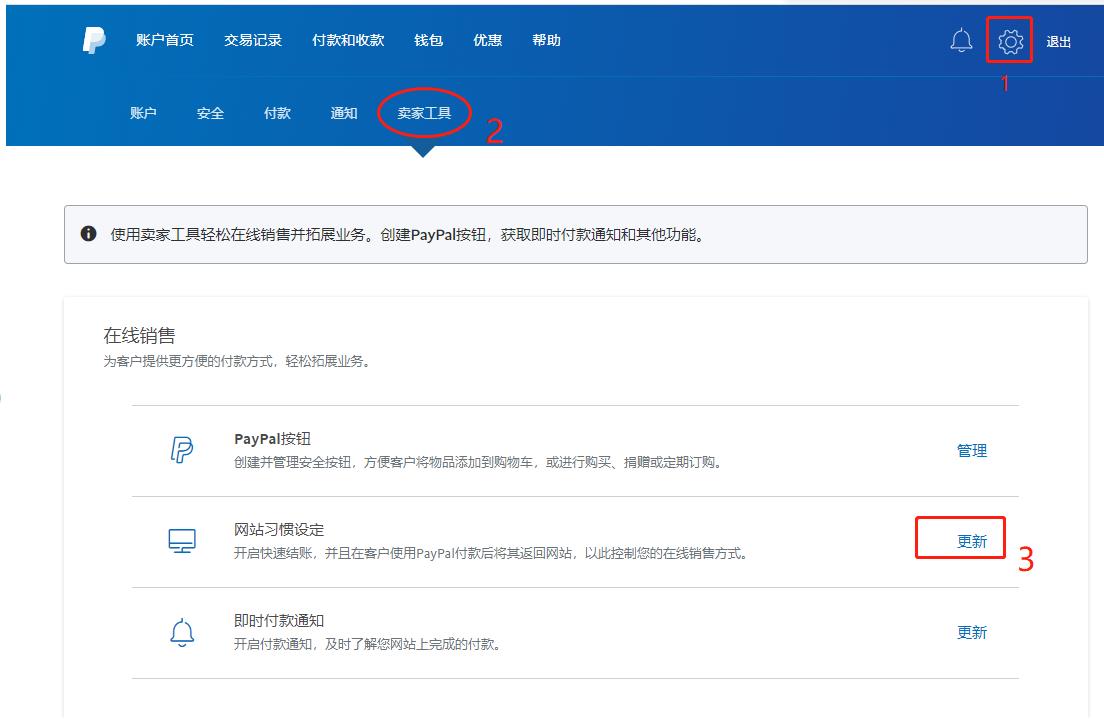Go to 账户首页 in top navigation

[x=165, y=41]
